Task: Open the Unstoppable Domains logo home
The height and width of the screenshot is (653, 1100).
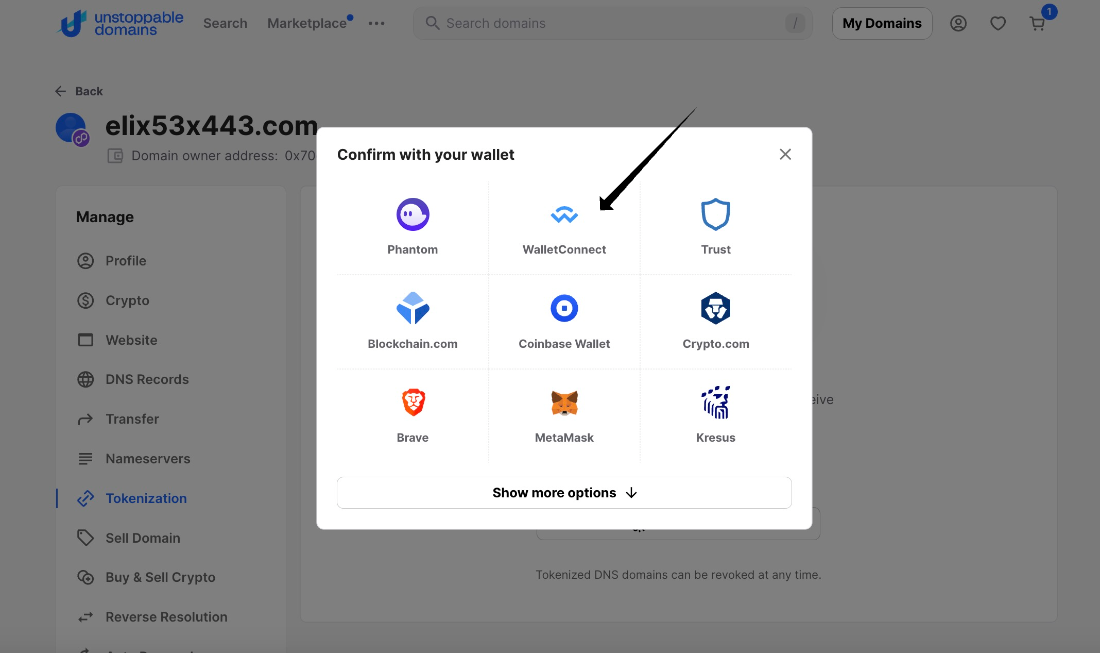Action: click(x=120, y=23)
